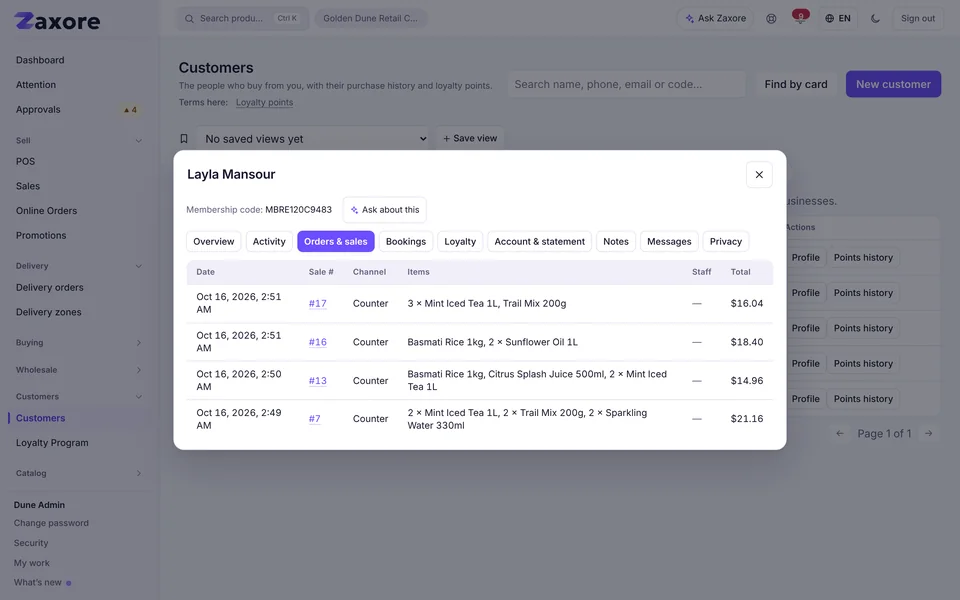Open the Loyalty tab
960x600 pixels.
tap(460, 241)
